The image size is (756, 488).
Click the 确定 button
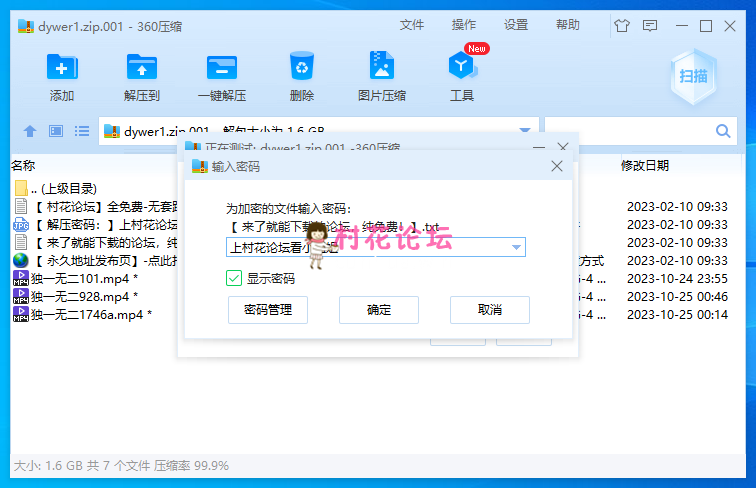pyautogui.click(x=379, y=310)
